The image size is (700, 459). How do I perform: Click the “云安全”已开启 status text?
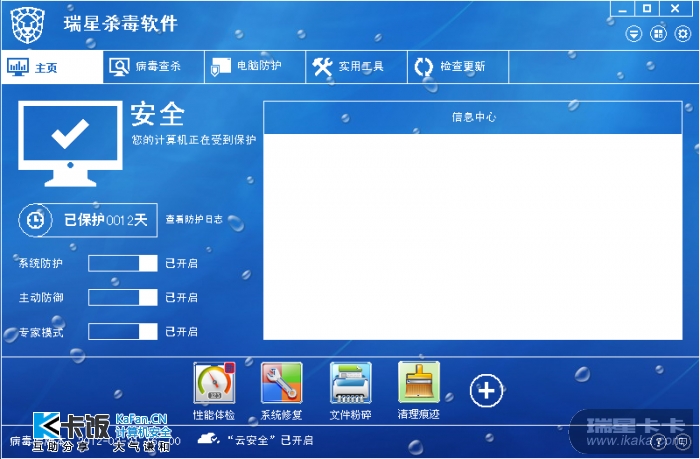click(270, 440)
